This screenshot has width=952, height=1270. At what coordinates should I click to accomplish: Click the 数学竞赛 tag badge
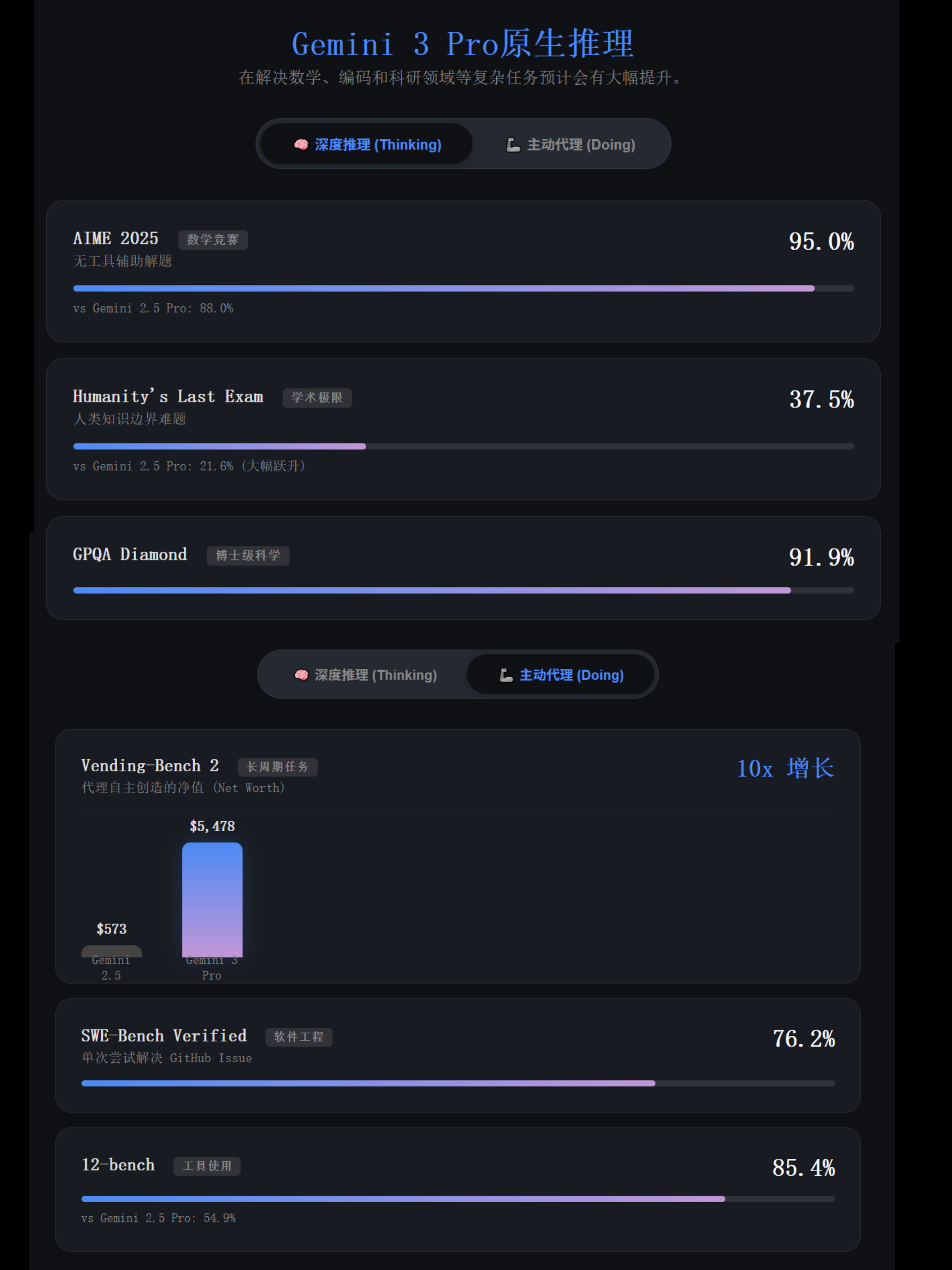coord(213,239)
